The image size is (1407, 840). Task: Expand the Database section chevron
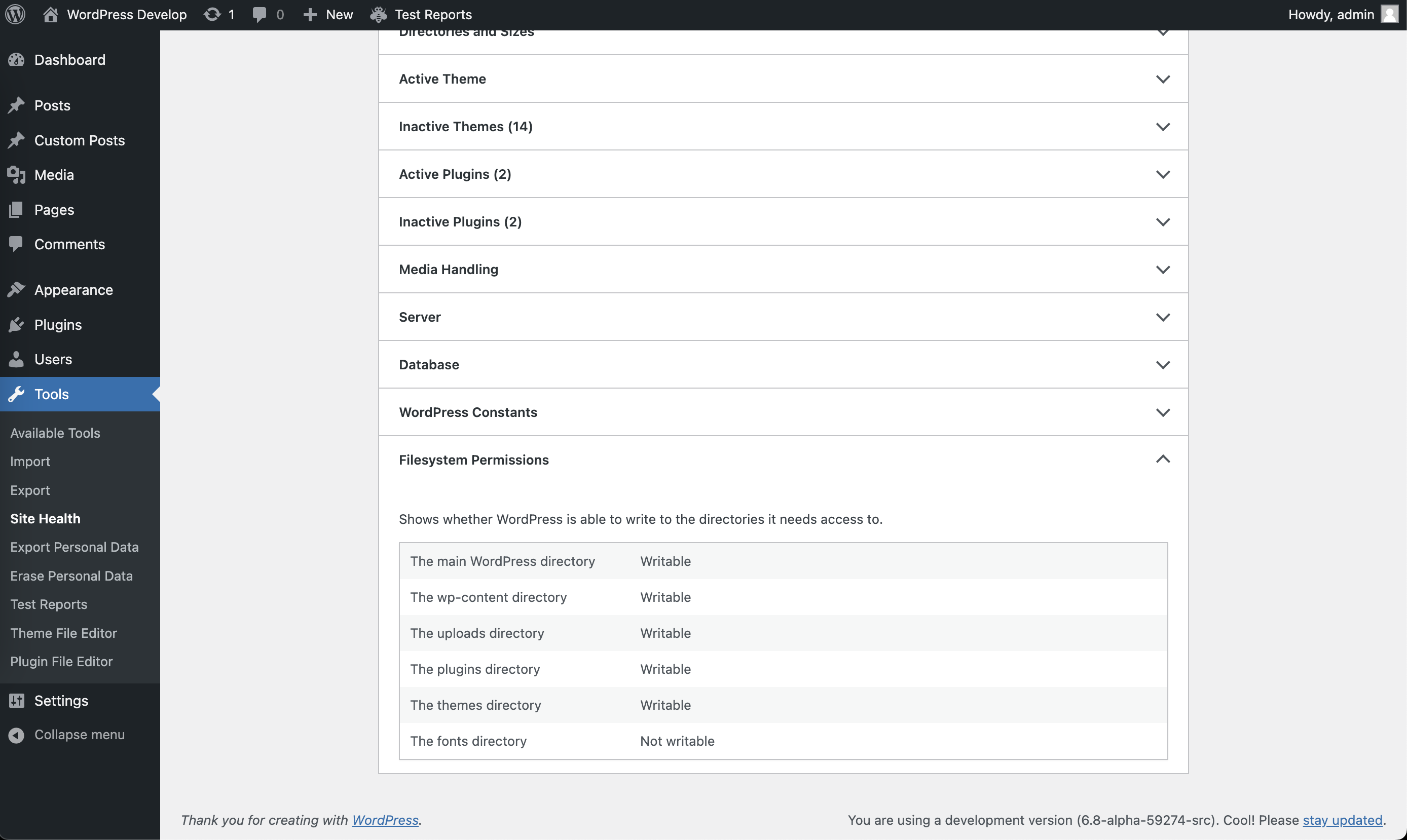click(x=1162, y=365)
